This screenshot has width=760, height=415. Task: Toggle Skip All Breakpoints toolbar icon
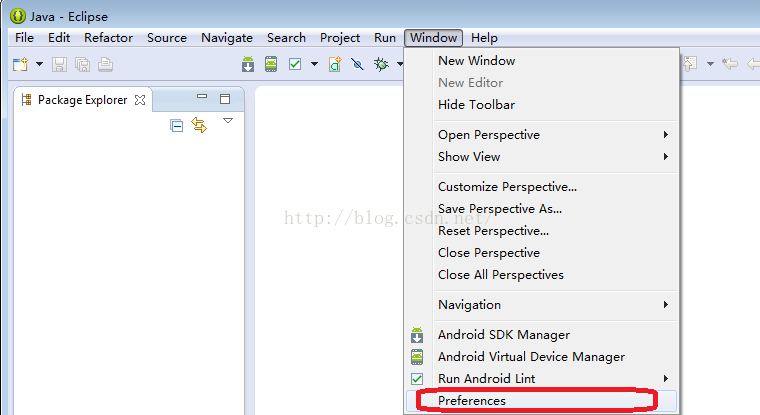click(x=358, y=64)
